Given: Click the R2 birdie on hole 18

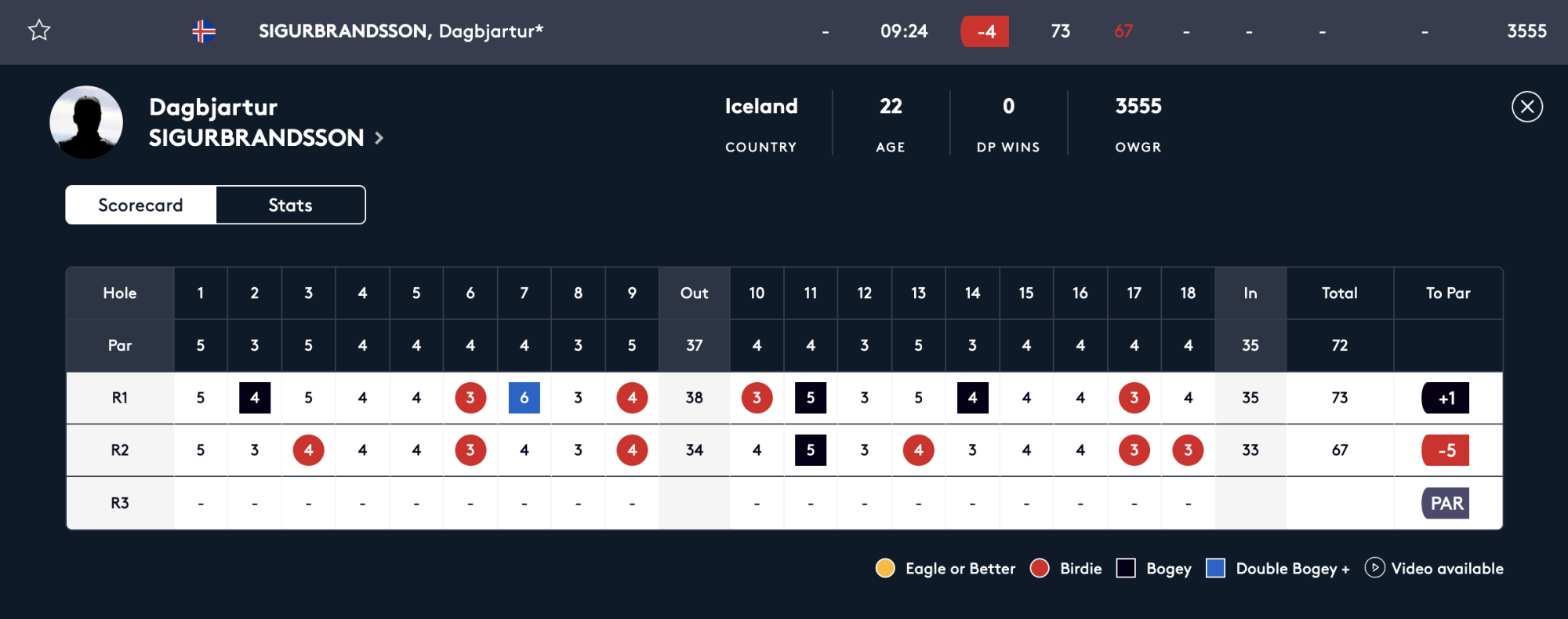Looking at the screenshot, I should tap(1188, 450).
